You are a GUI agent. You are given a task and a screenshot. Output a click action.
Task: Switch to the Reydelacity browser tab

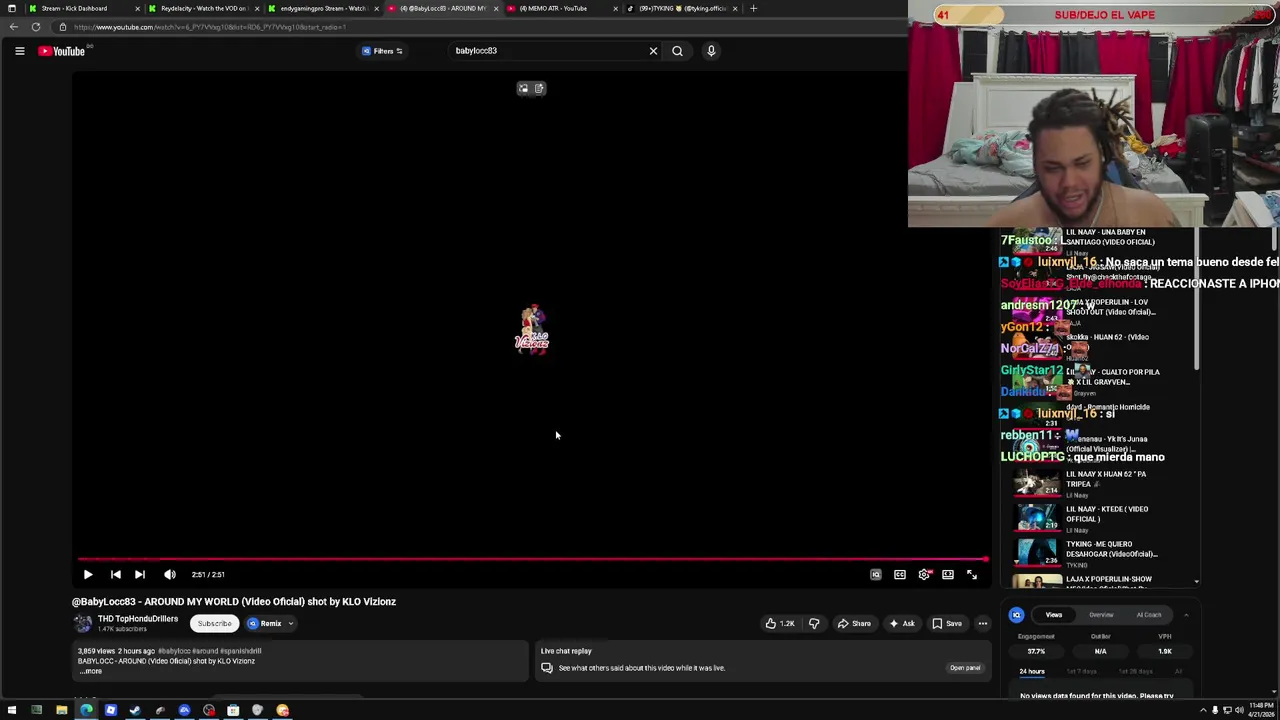tap(204, 8)
